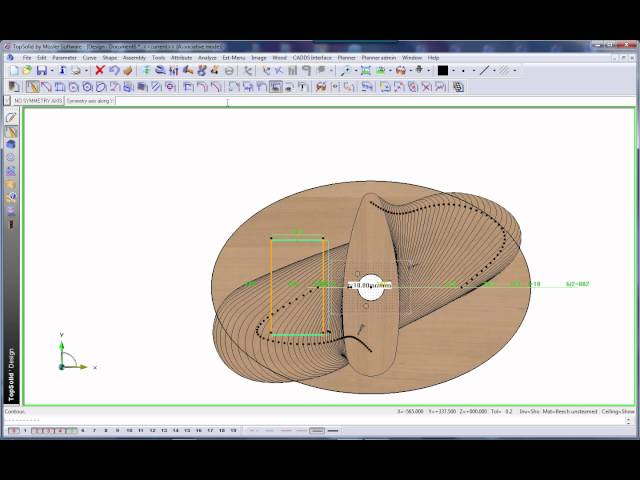640x480 pixels.
Task: Open the dropdown arrow beside black color swatch
Action: [453, 71]
